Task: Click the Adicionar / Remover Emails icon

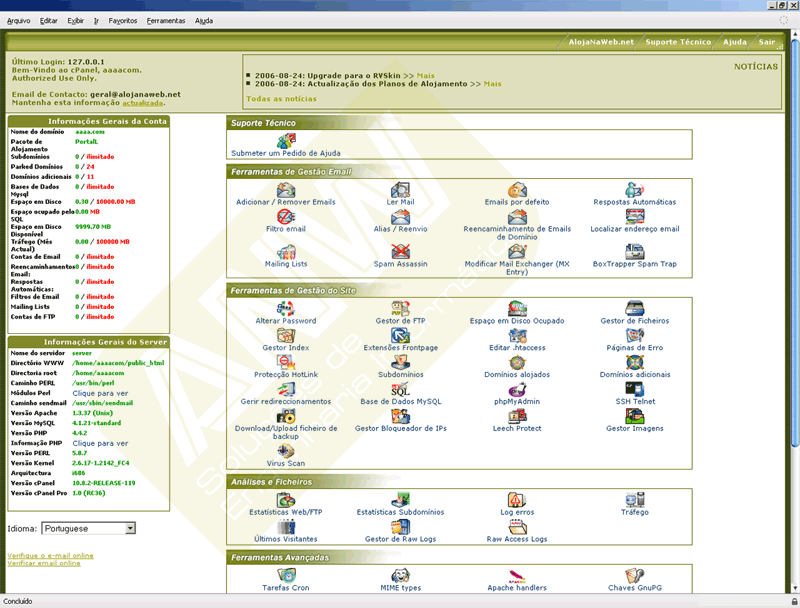Action: point(286,190)
